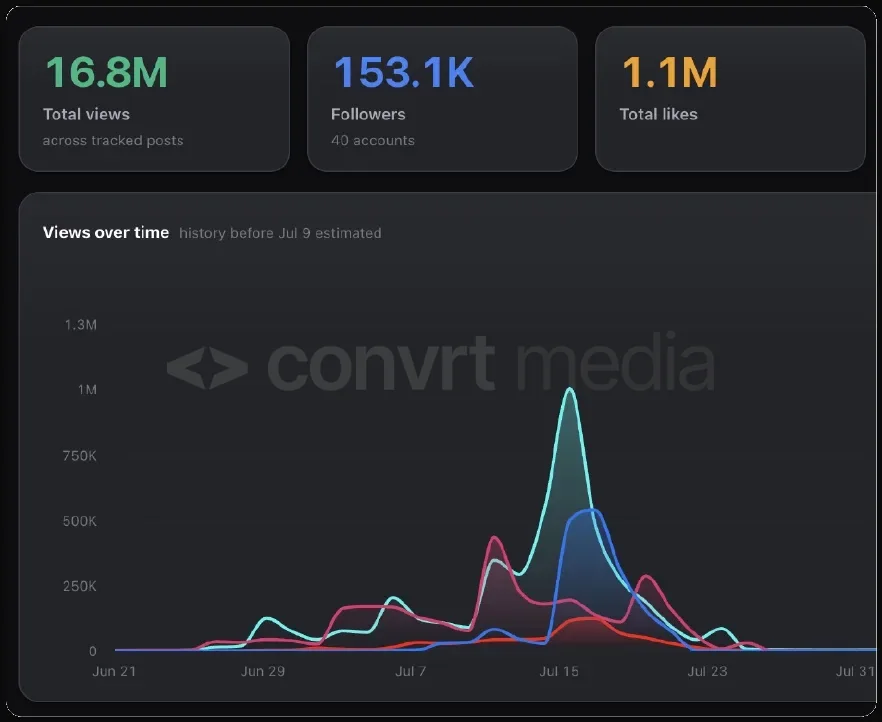Click the Jun 21 x-axis label
882x722 pixels.
[114, 671]
